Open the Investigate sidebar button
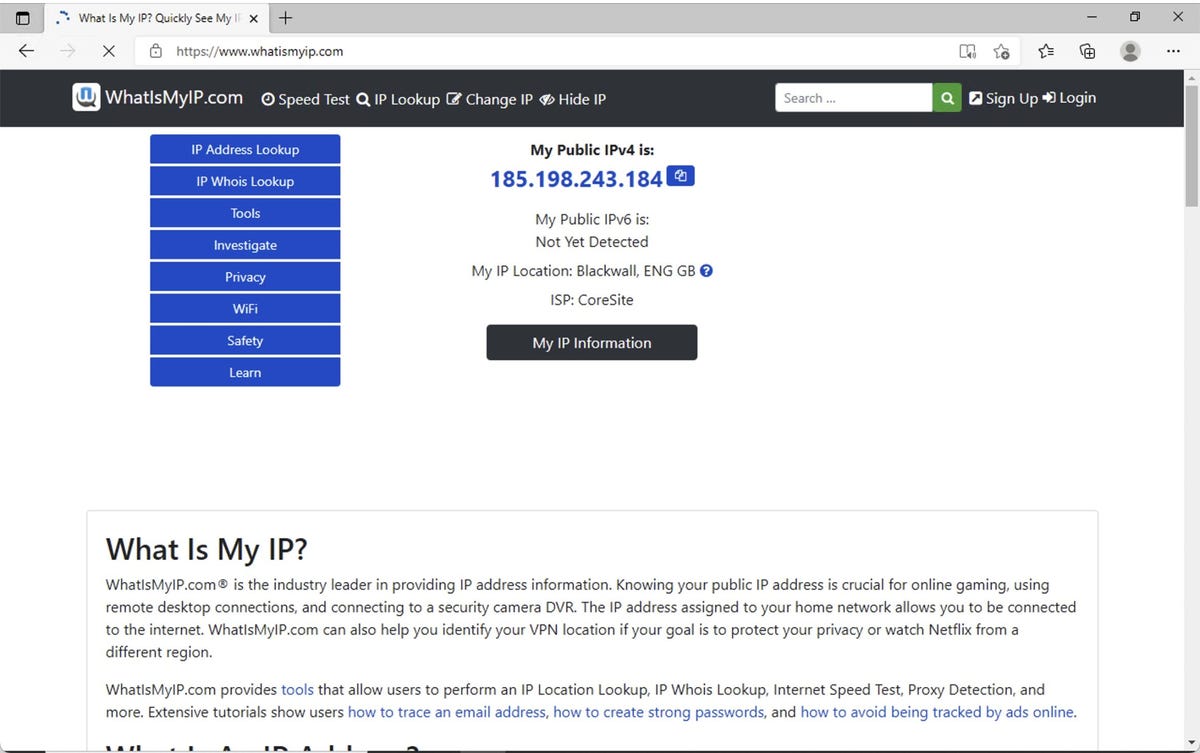 tap(245, 245)
